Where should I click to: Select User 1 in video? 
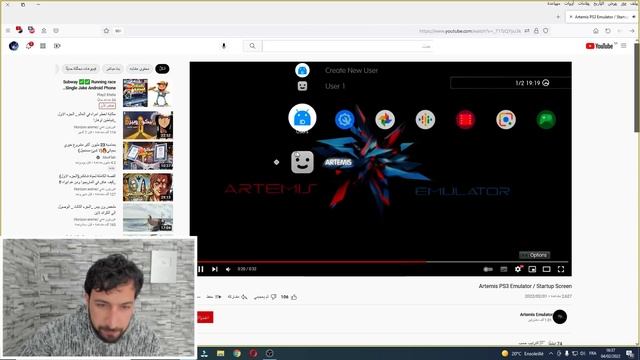tap(335, 86)
